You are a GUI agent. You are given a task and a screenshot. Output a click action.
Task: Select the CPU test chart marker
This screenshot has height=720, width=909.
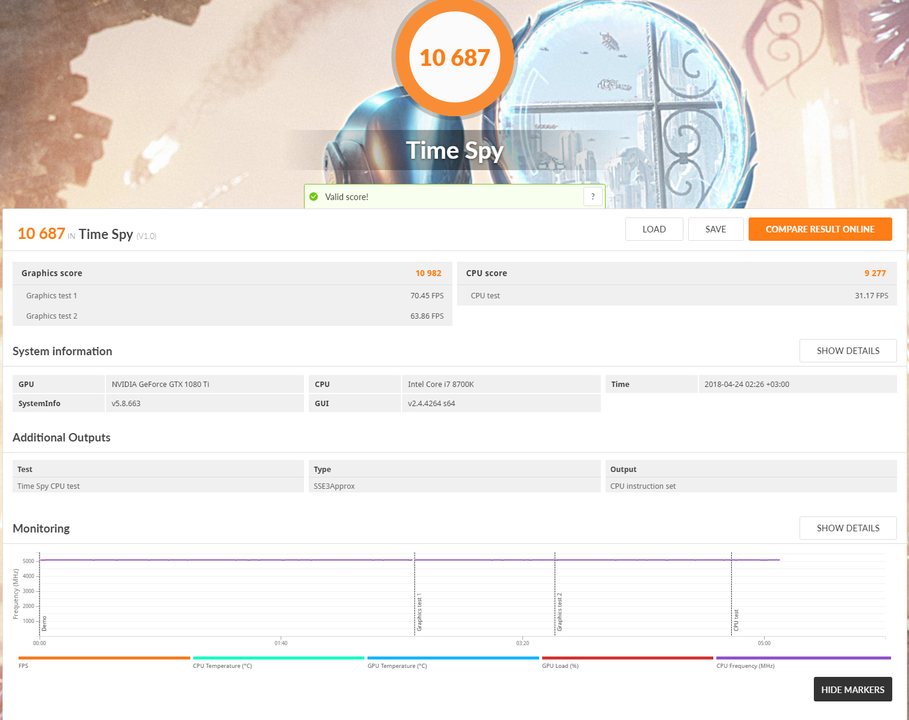[x=736, y=620]
